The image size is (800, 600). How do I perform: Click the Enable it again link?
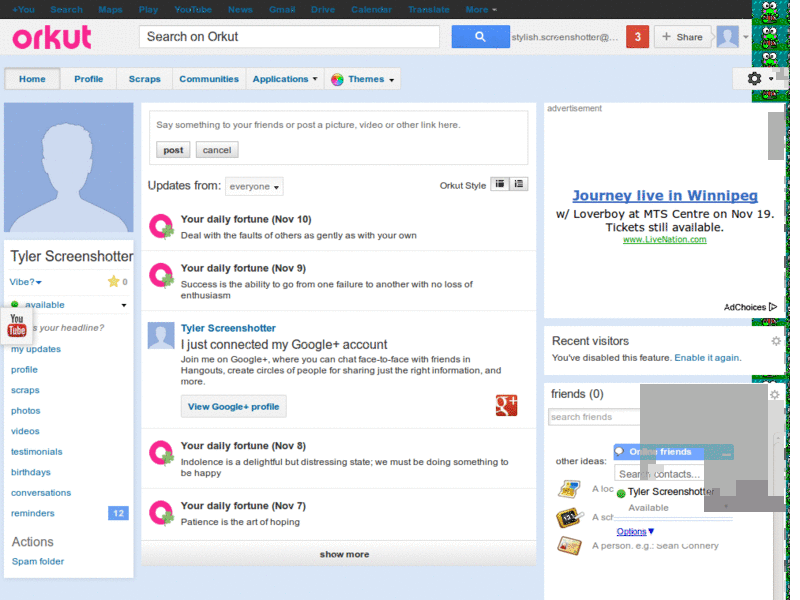707,358
